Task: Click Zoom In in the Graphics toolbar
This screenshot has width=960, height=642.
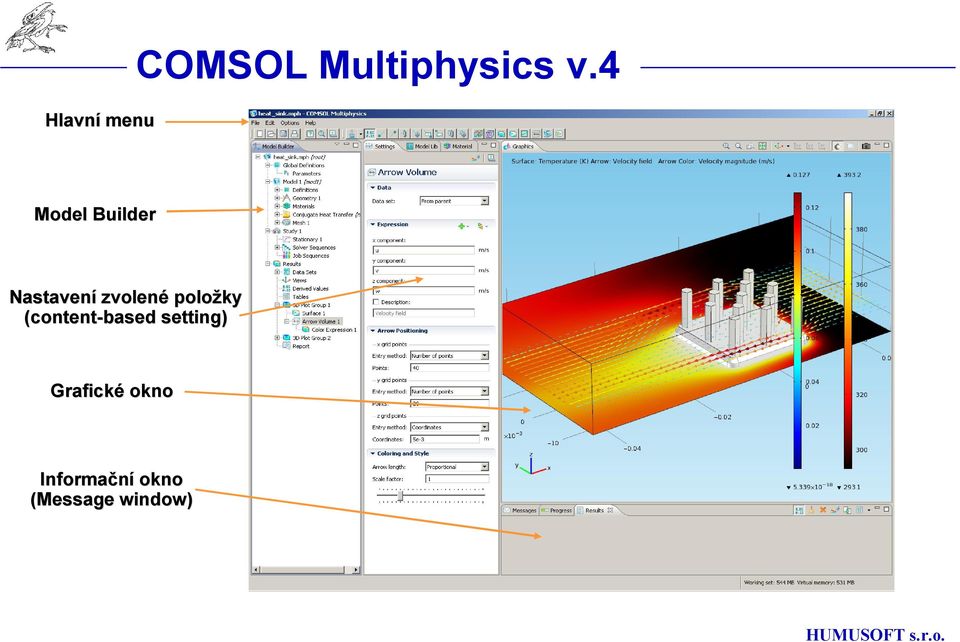Action: [x=726, y=146]
